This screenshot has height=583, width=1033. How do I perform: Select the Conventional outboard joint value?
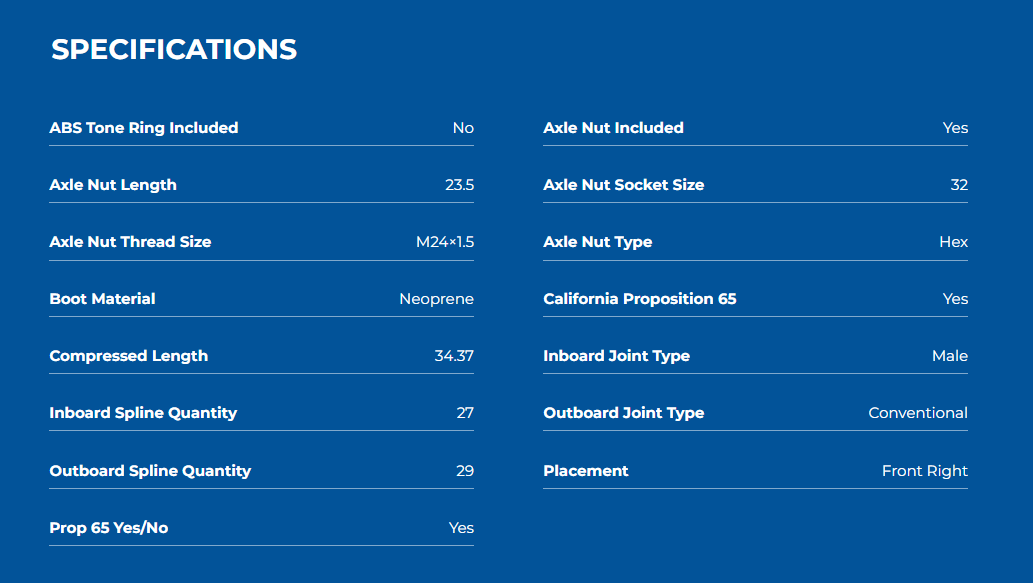(918, 413)
